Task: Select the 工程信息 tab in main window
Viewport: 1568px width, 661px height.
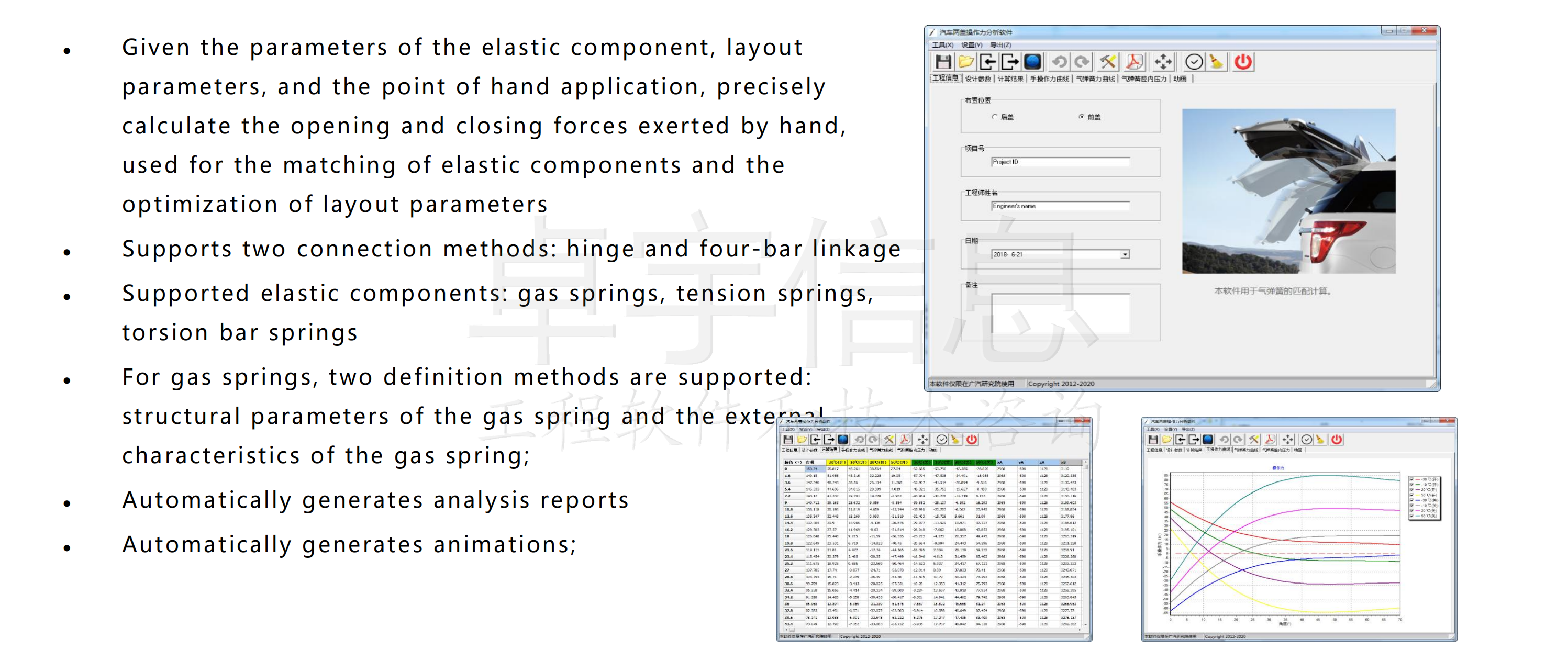Action: point(946,78)
